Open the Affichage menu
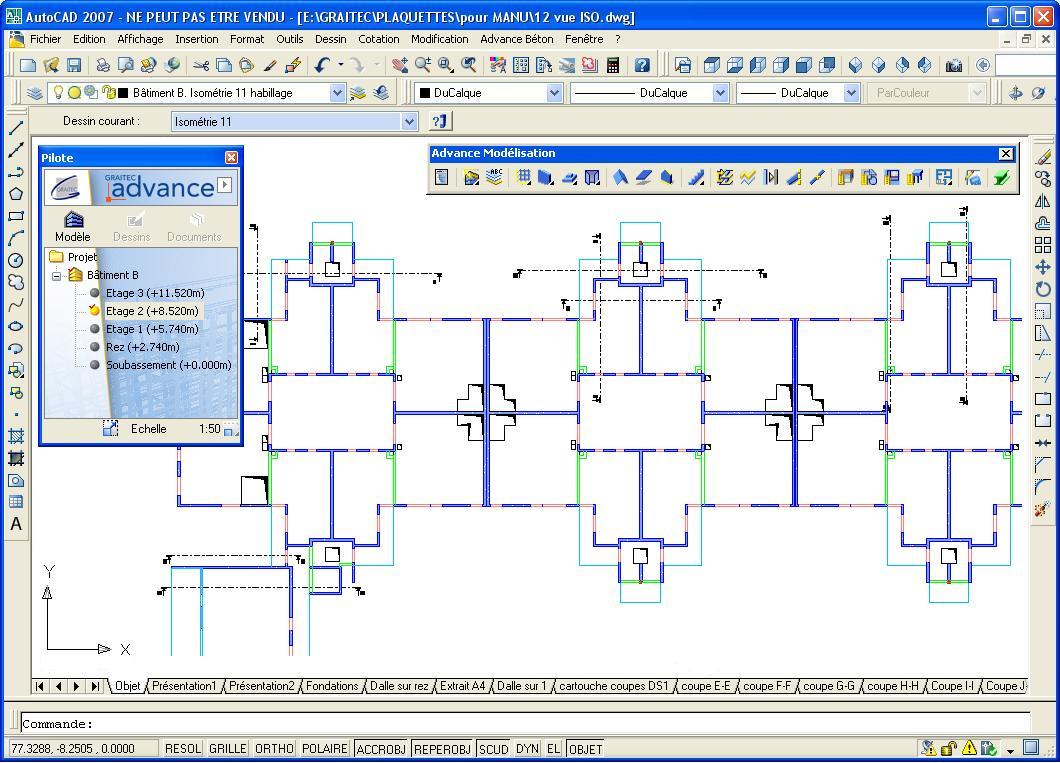The height and width of the screenshot is (763, 1060). click(x=140, y=39)
